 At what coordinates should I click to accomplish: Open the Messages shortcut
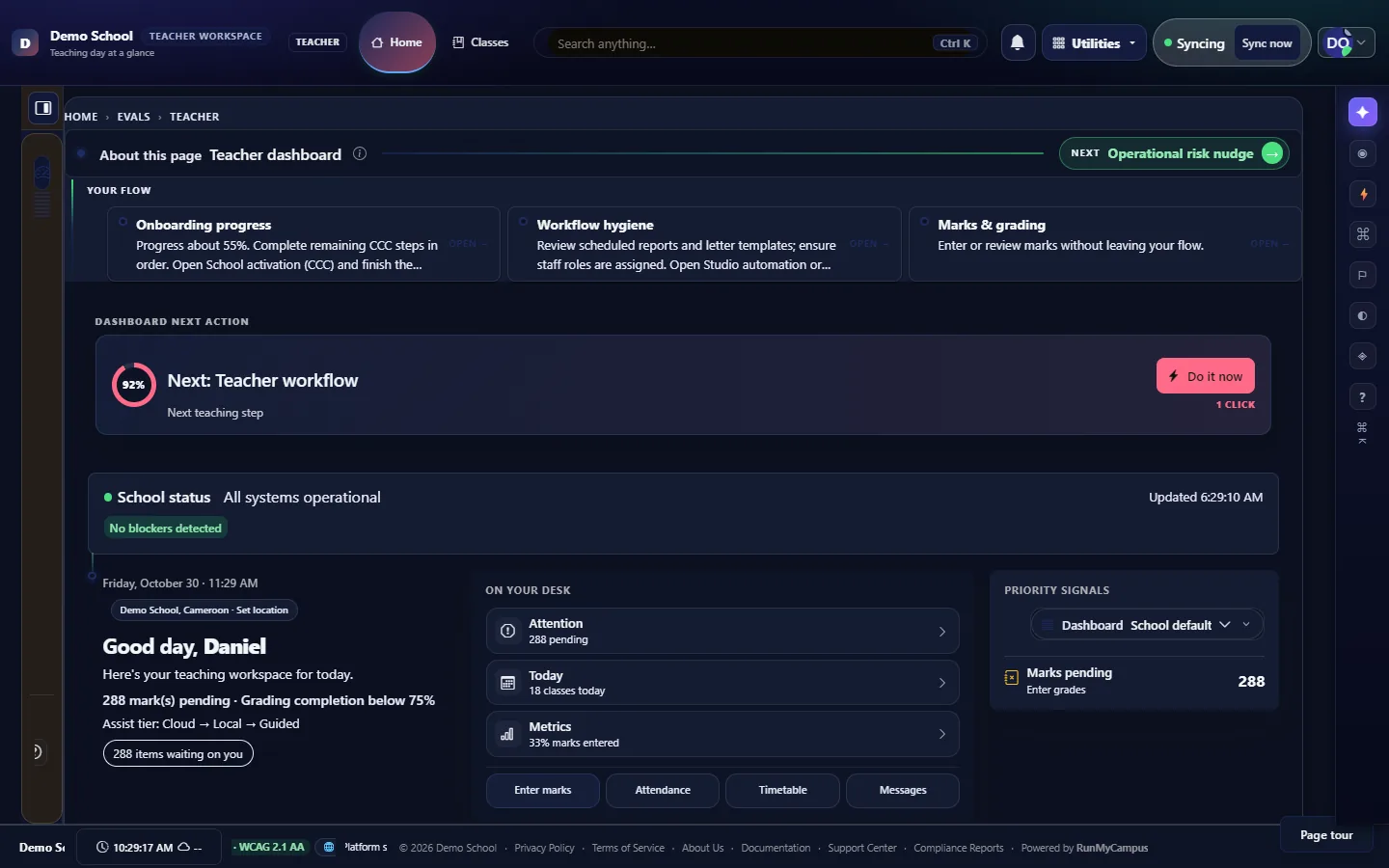tap(903, 790)
